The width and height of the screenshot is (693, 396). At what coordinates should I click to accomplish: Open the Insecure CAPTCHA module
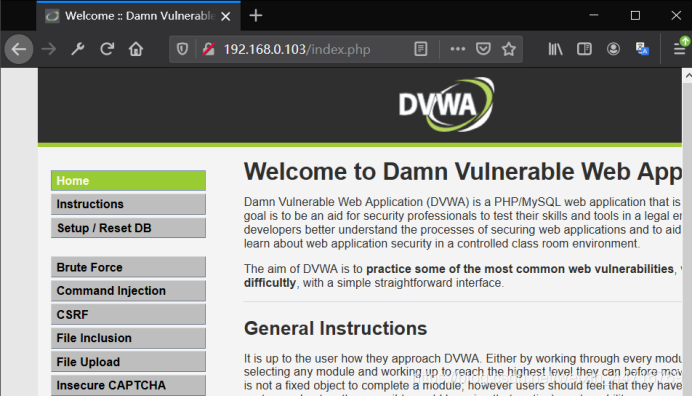coord(128,385)
